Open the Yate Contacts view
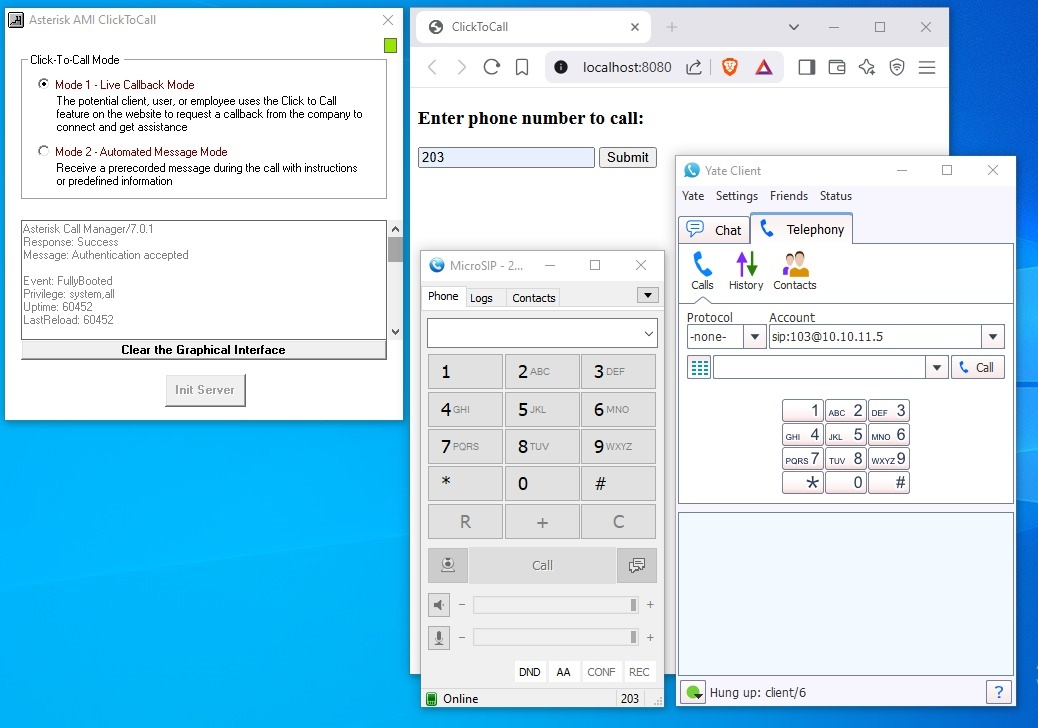This screenshot has height=728, width=1038. click(795, 270)
